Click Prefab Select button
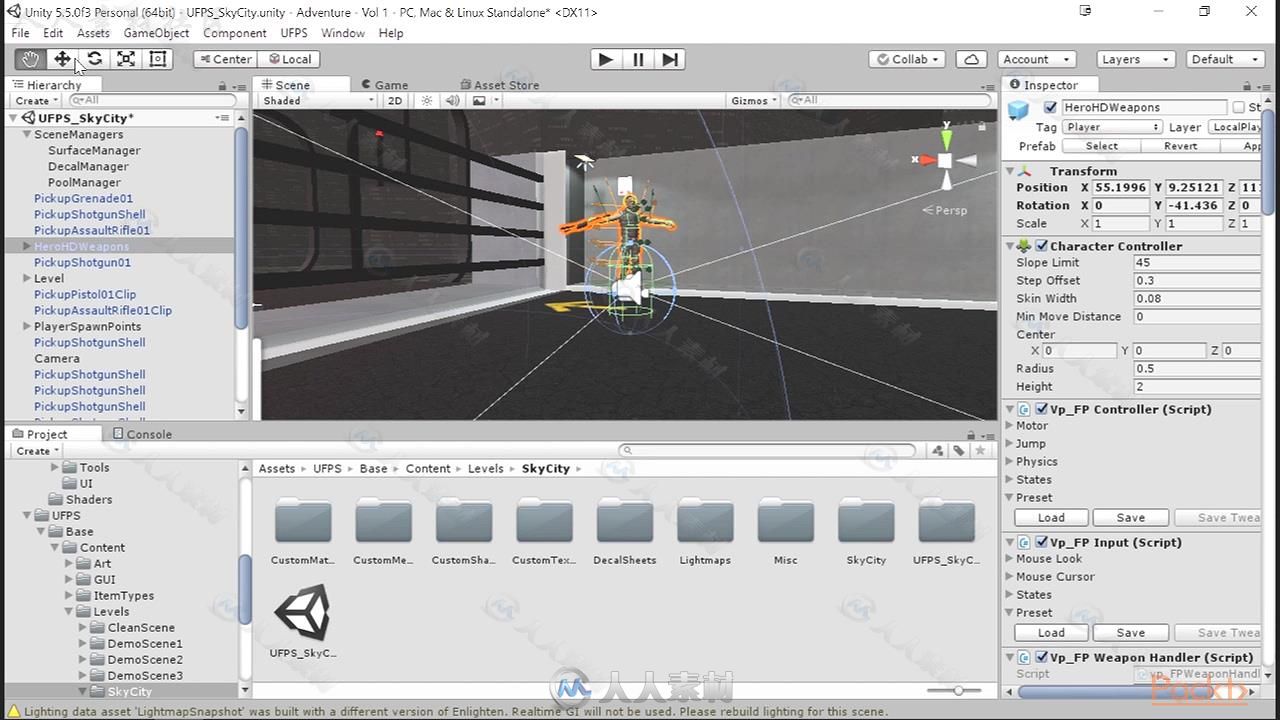Viewport: 1280px width, 720px height. point(1102,146)
